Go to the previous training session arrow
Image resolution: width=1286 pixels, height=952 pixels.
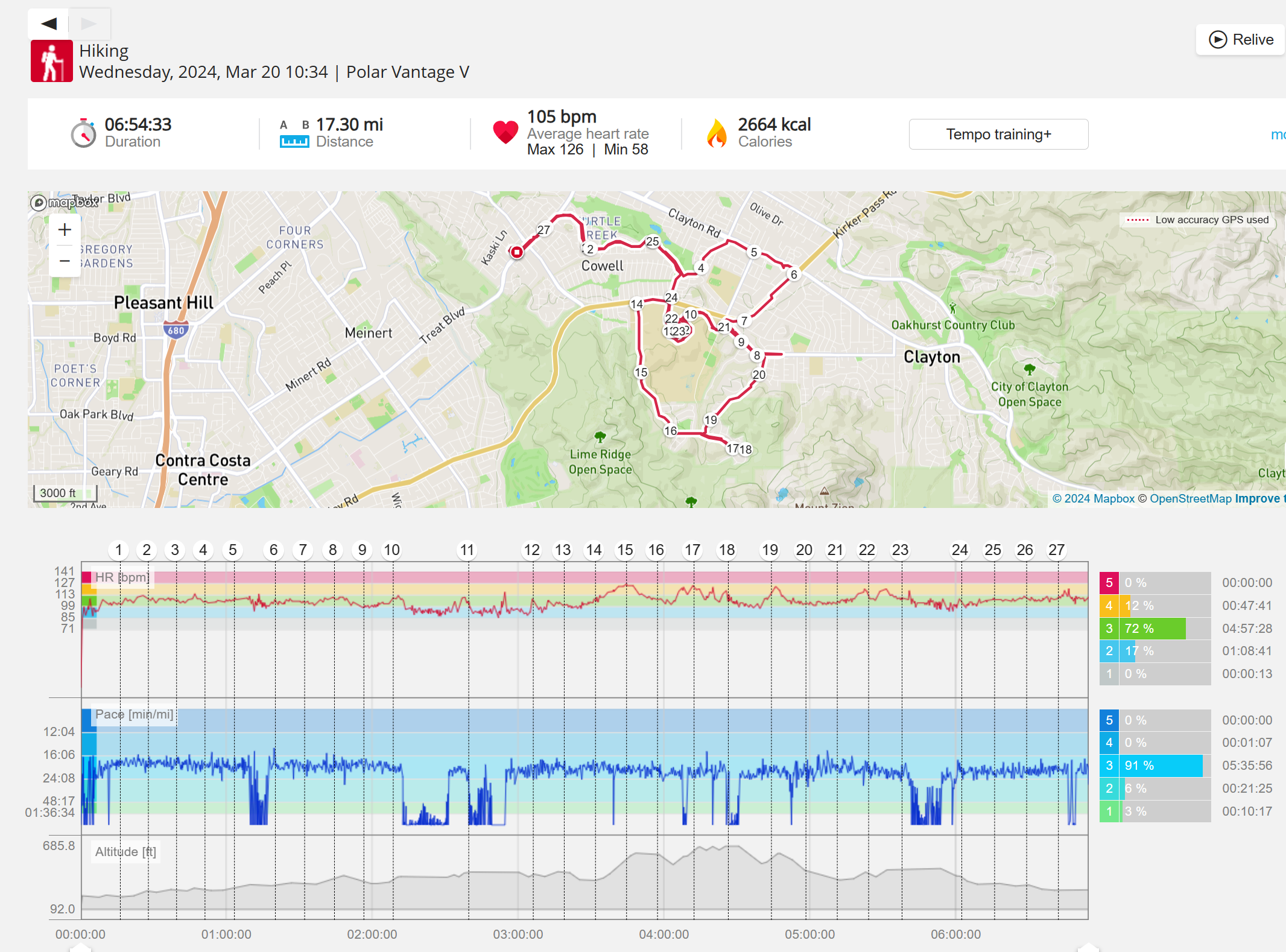tap(49, 24)
